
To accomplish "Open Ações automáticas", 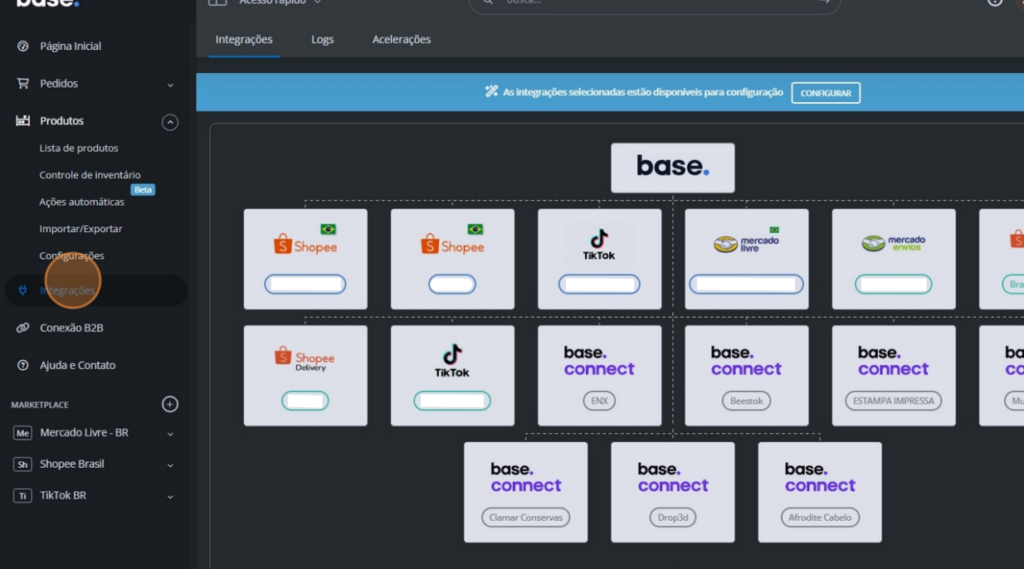I will coord(82,202).
